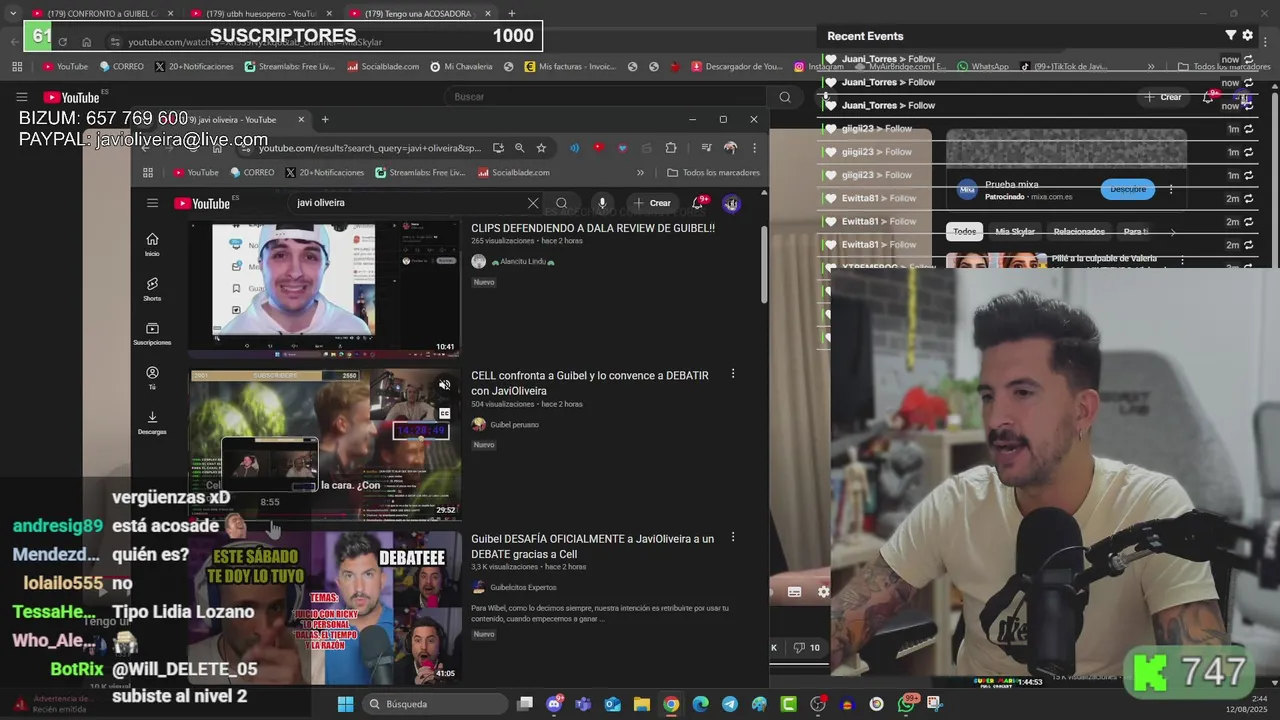Open the Chrome extensions puzzle icon
The image size is (1280, 720).
tap(671, 148)
